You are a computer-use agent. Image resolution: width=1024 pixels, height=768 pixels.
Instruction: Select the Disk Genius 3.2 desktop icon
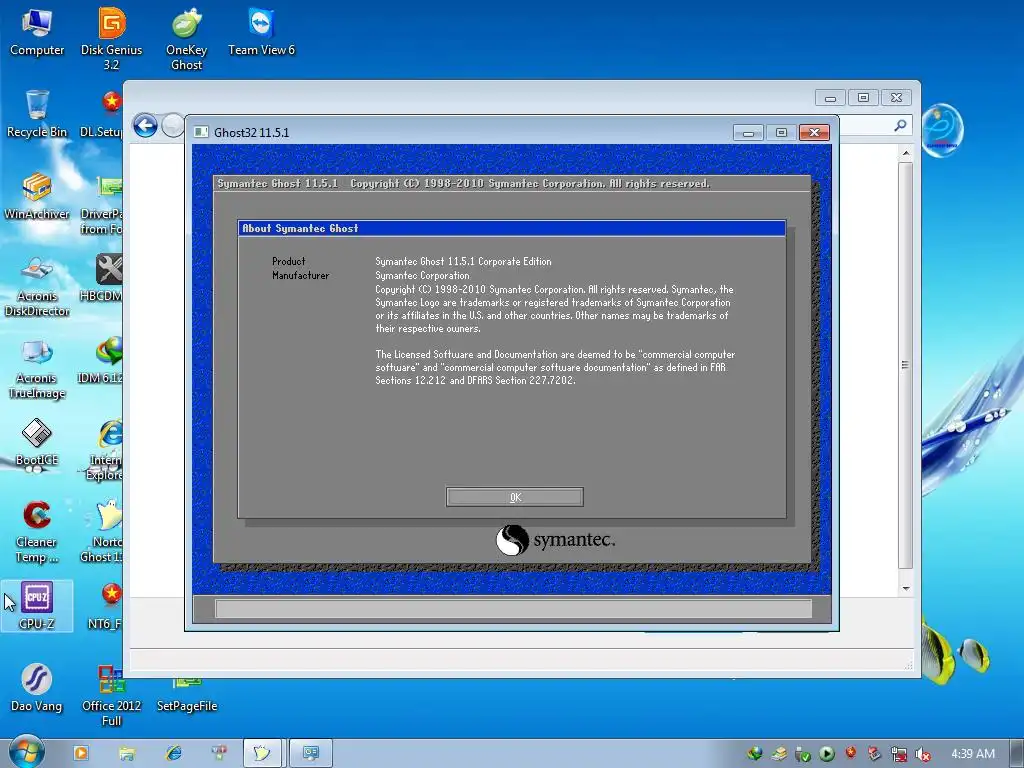click(x=112, y=39)
